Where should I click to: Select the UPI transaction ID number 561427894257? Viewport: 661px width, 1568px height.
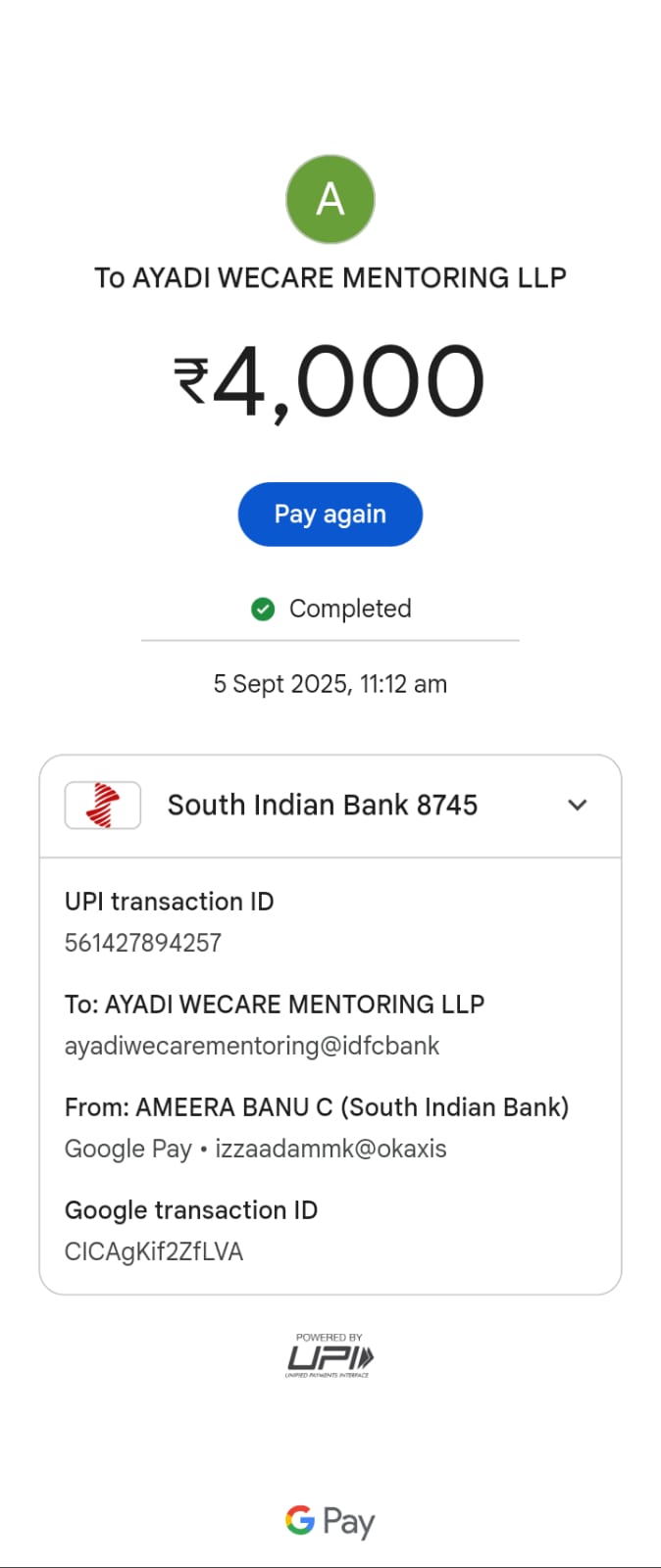(x=143, y=943)
